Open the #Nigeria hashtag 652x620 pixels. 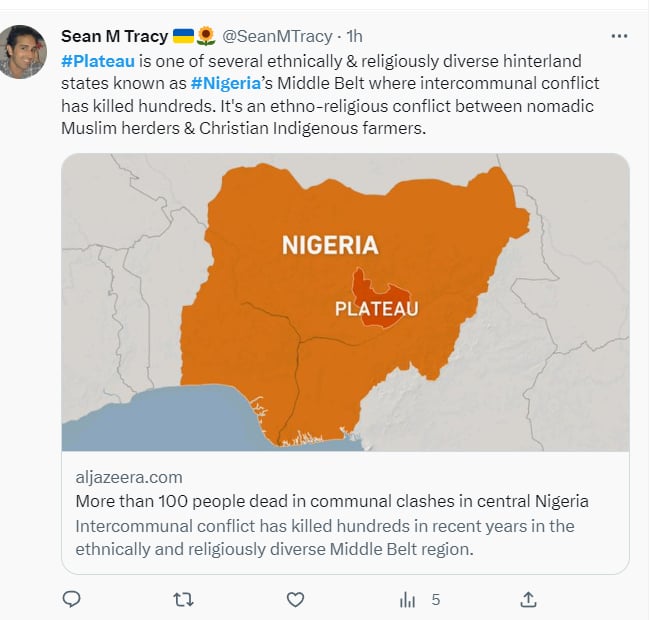click(225, 84)
